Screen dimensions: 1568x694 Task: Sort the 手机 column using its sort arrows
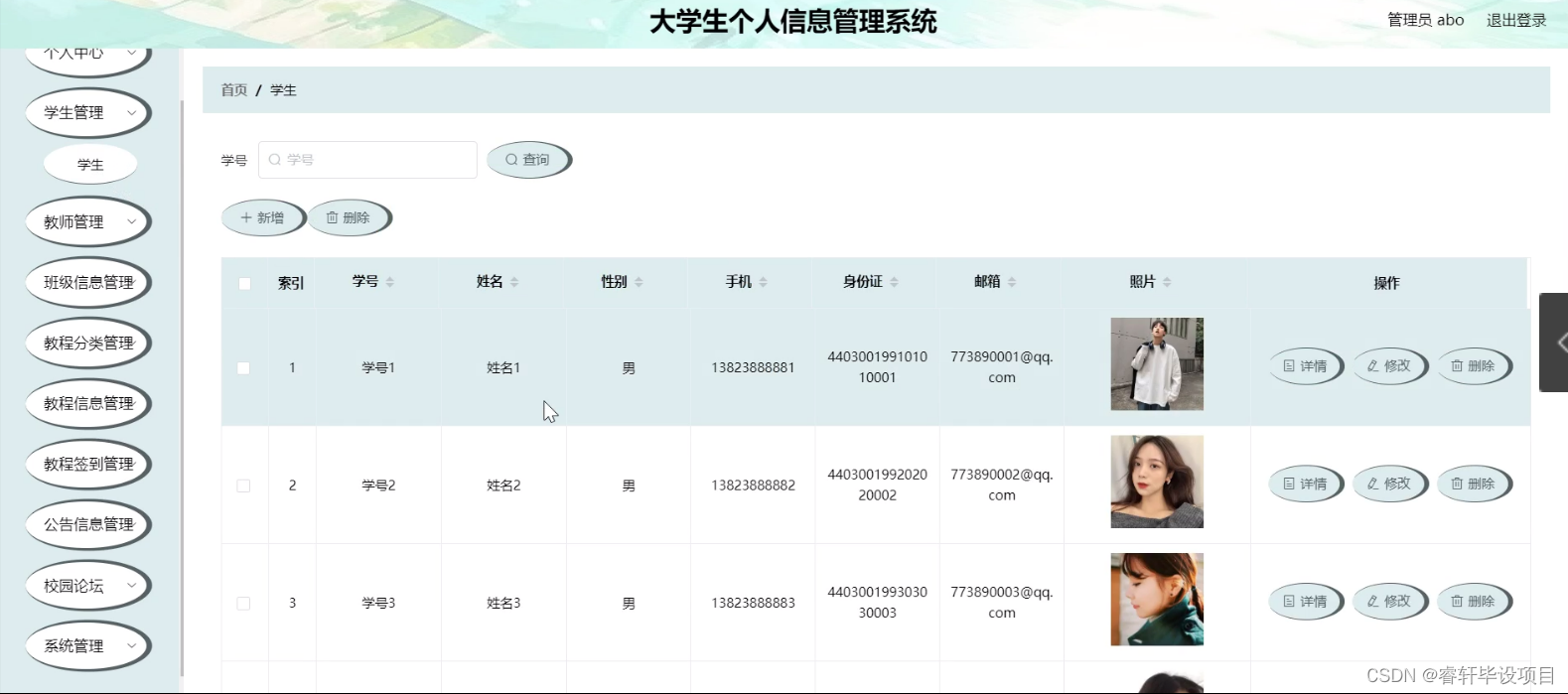point(763,282)
